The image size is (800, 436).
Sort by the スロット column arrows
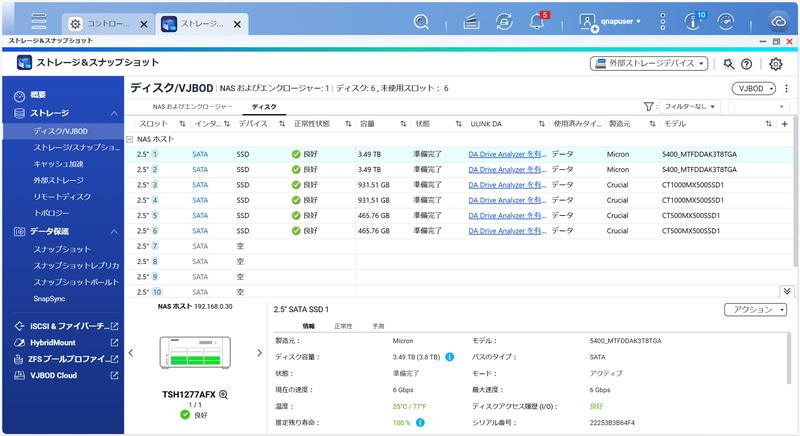tap(182, 124)
